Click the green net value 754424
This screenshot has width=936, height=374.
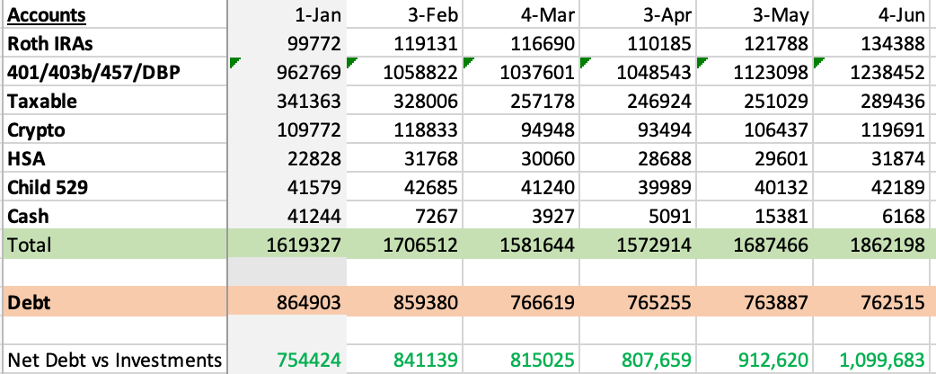coord(287,360)
